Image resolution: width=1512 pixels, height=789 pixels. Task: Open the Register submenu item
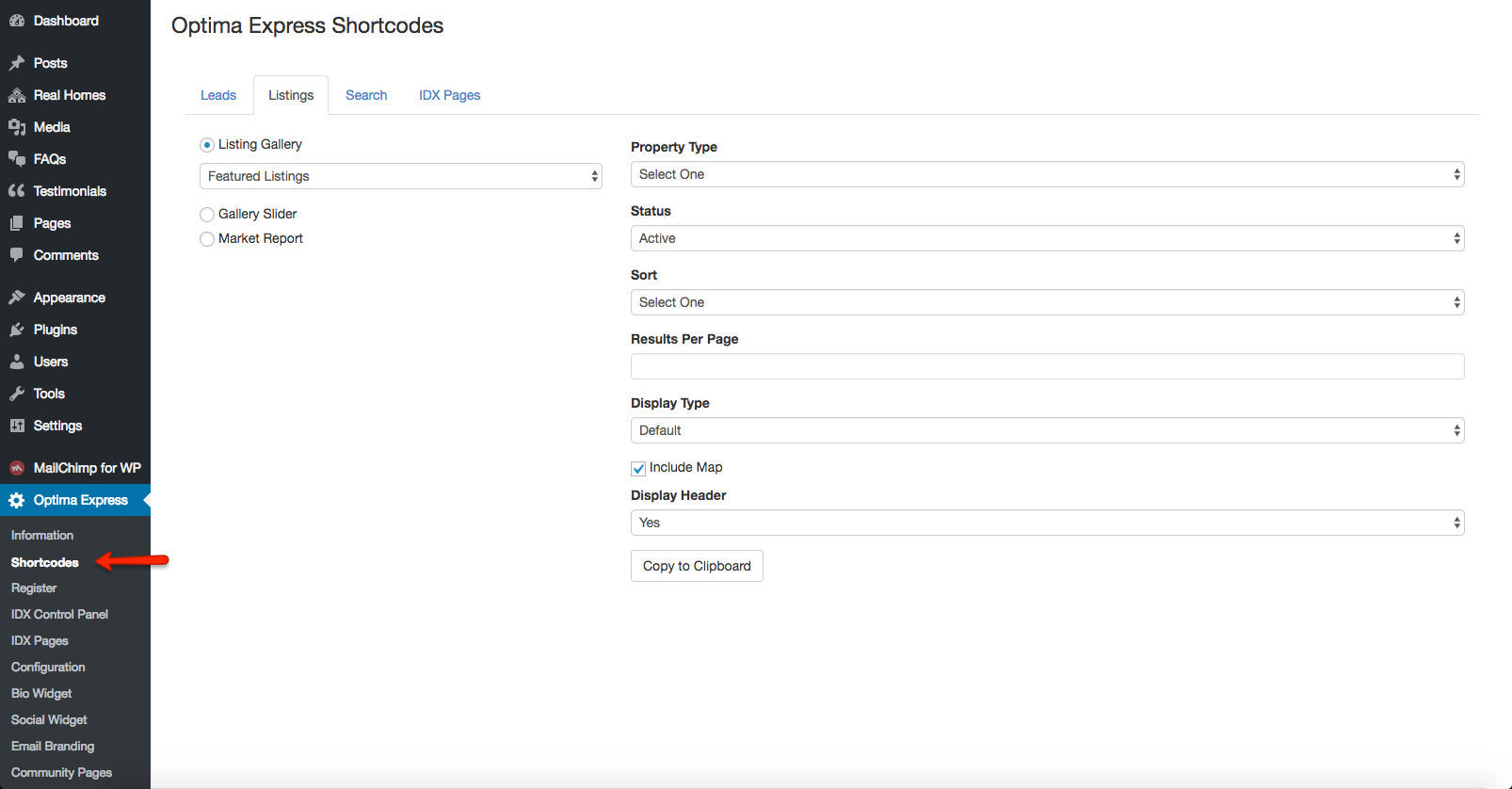[x=34, y=588]
